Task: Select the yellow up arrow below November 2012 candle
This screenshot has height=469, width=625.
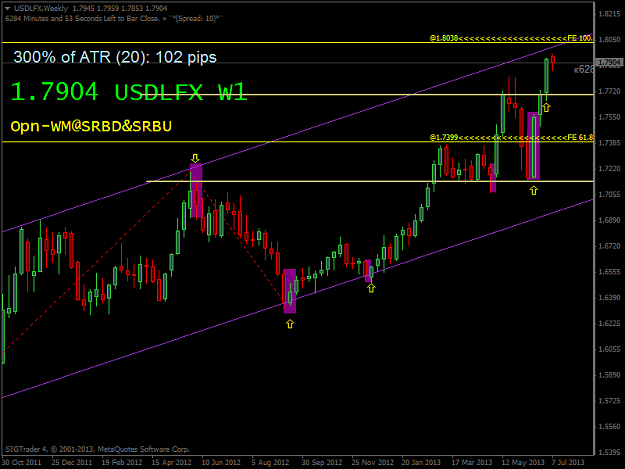Action: (x=371, y=288)
